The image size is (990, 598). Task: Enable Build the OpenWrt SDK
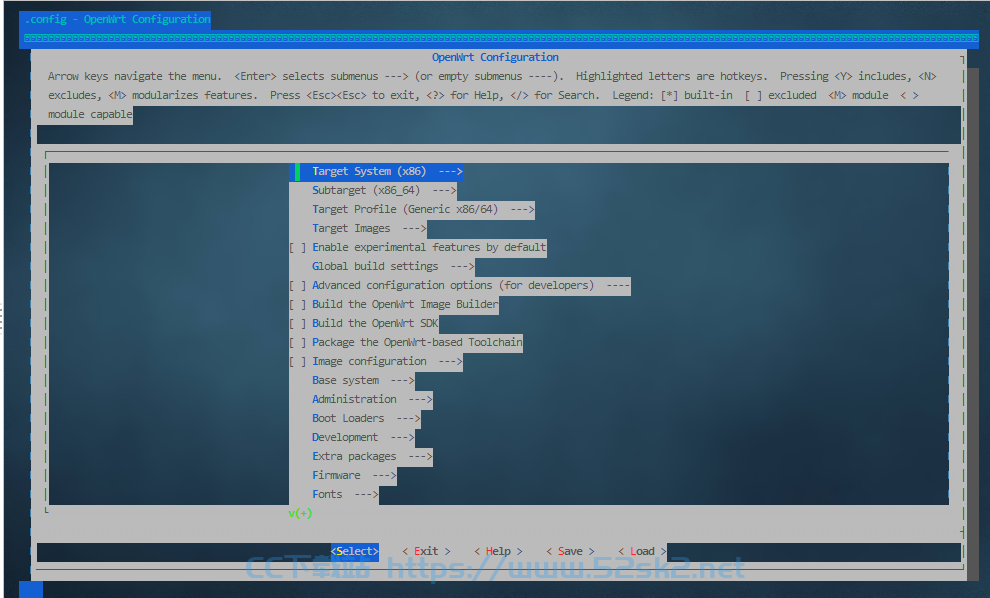(x=297, y=323)
